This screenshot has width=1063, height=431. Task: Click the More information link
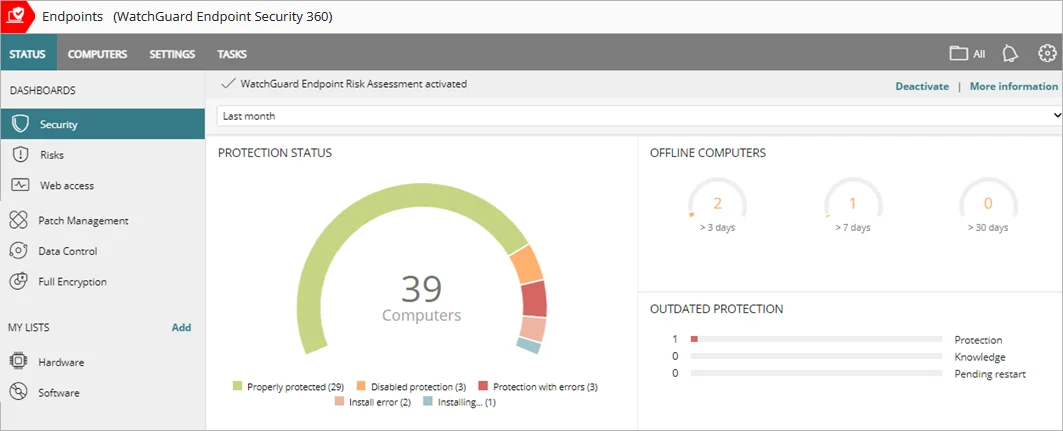pos(1014,86)
